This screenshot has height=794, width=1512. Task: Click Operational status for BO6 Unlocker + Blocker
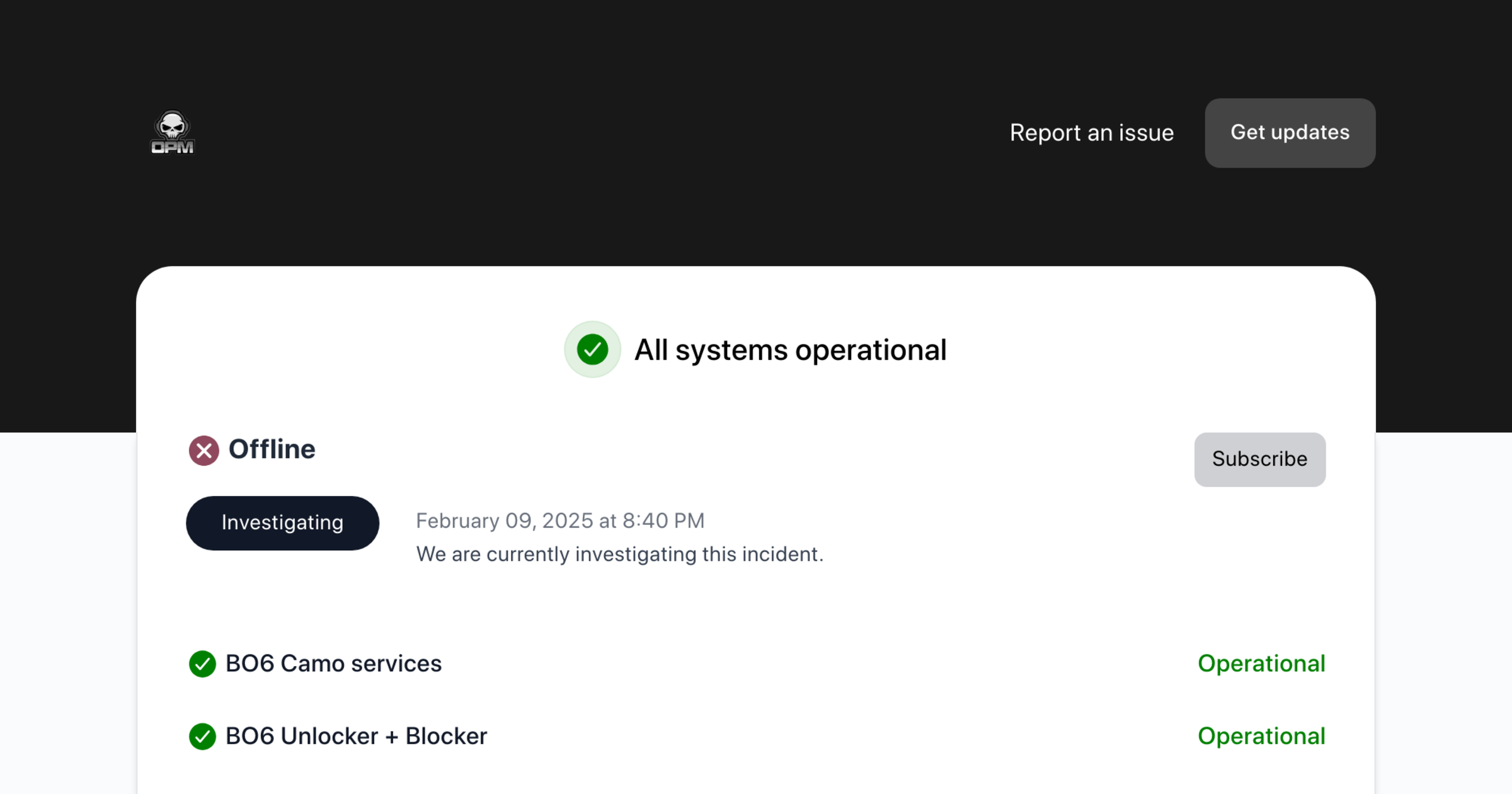(x=1261, y=736)
